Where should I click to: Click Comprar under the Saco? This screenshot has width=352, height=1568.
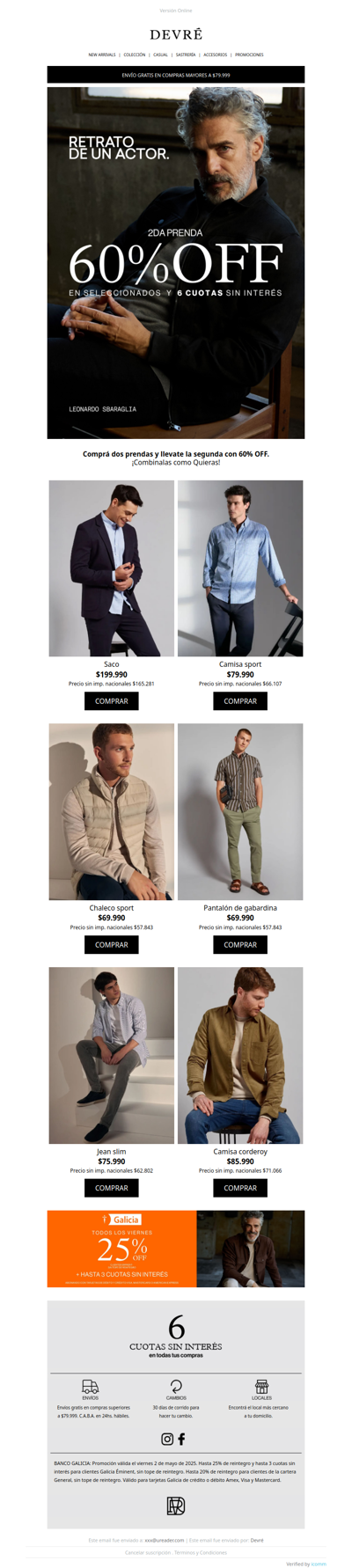pyautogui.click(x=112, y=701)
